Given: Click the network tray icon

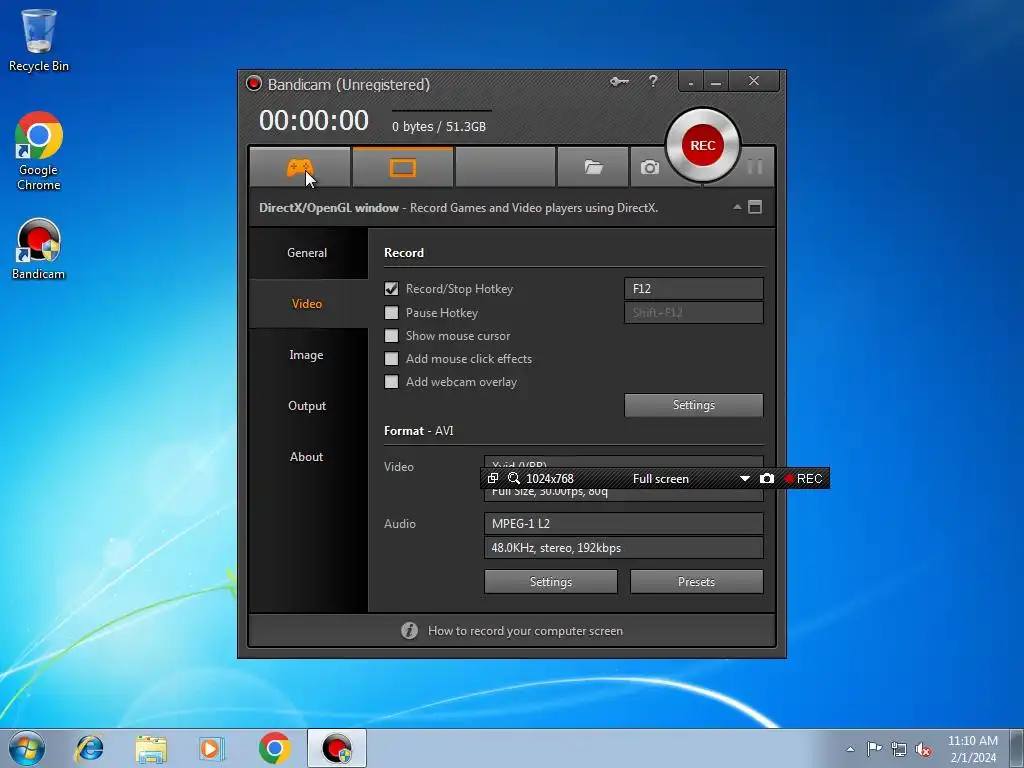Looking at the screenshot, I should [899, 749].
